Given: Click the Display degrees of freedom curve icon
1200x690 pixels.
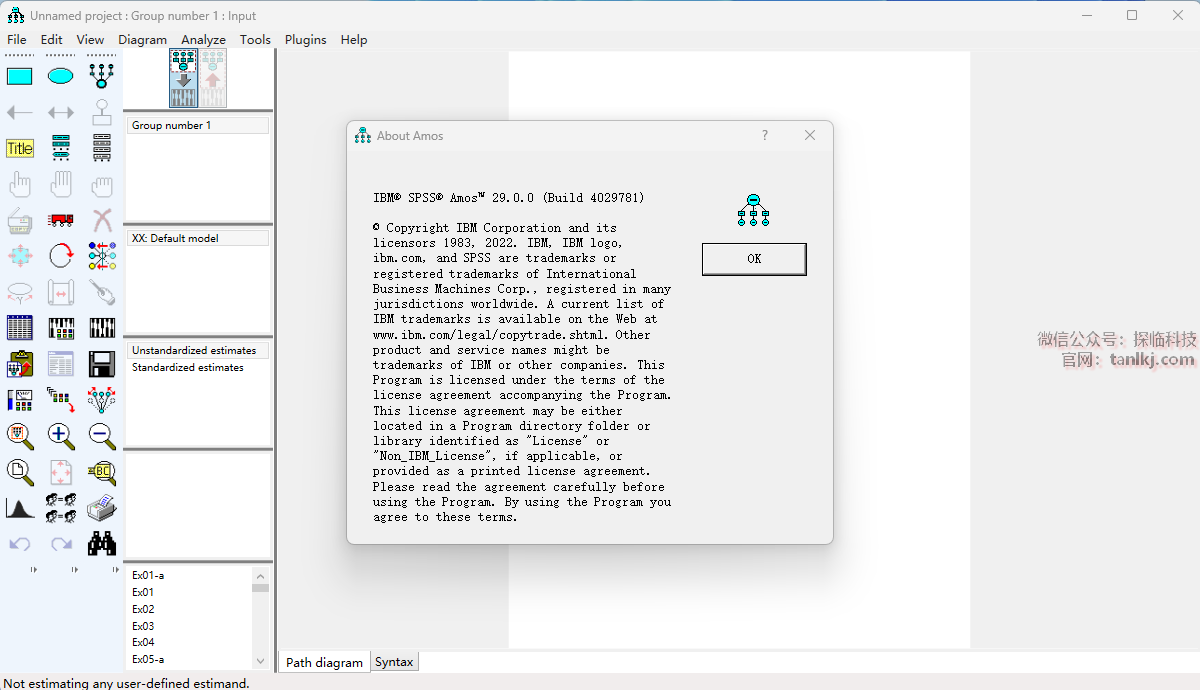Looking at the screenshot, I should click(x=20, y=508).
